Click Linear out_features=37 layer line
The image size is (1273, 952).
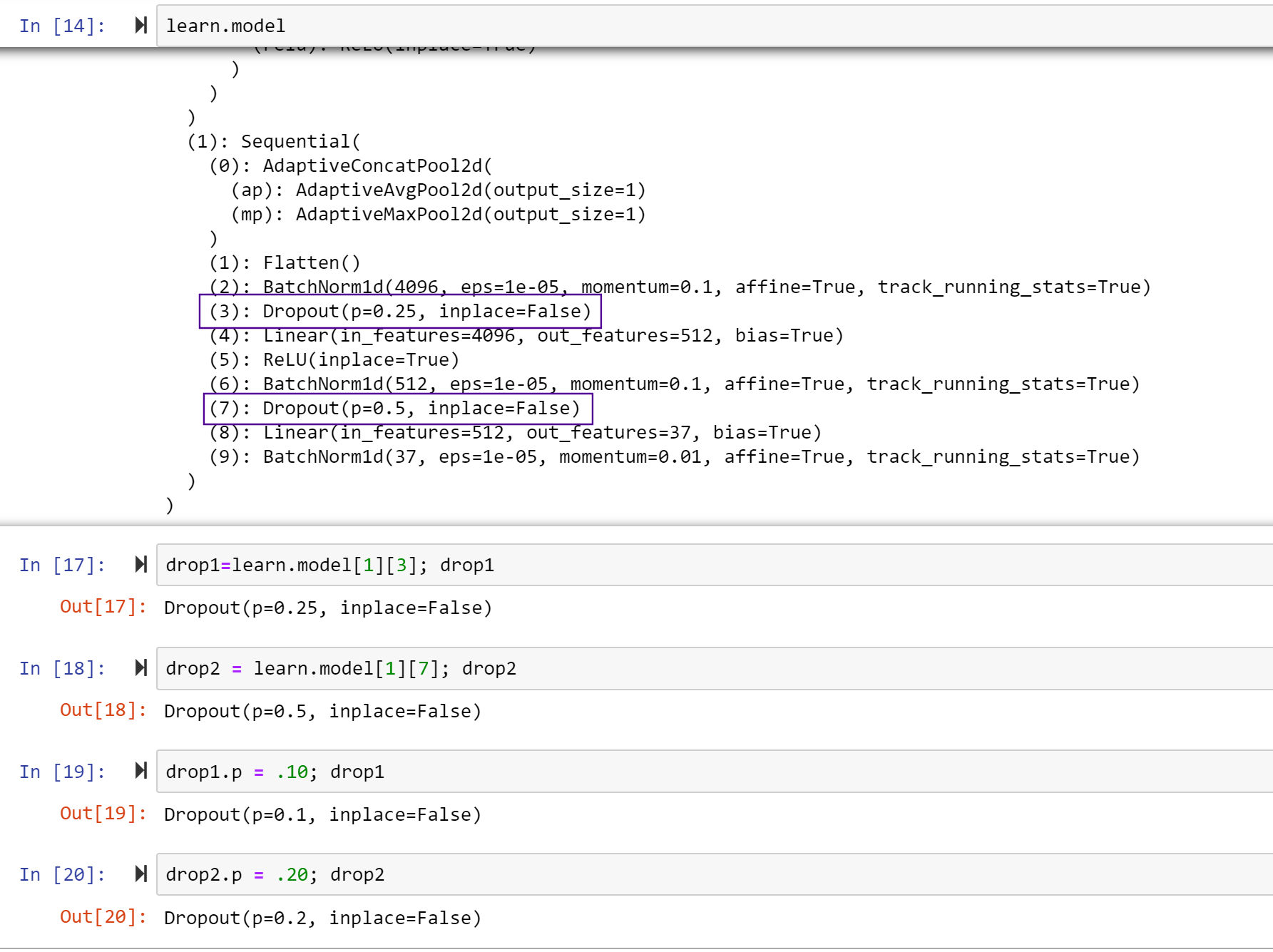(x=515, y=433)
